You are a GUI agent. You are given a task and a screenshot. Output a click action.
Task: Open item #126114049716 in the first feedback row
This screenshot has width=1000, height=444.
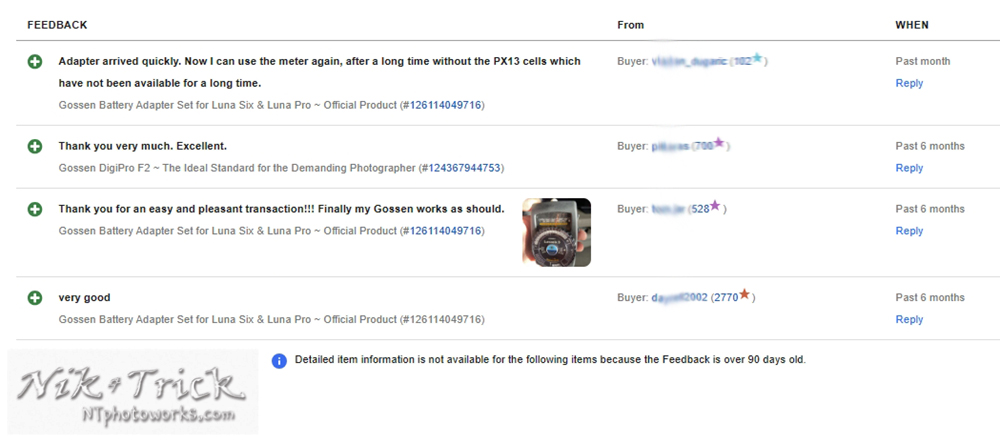[x=445, y=105]
